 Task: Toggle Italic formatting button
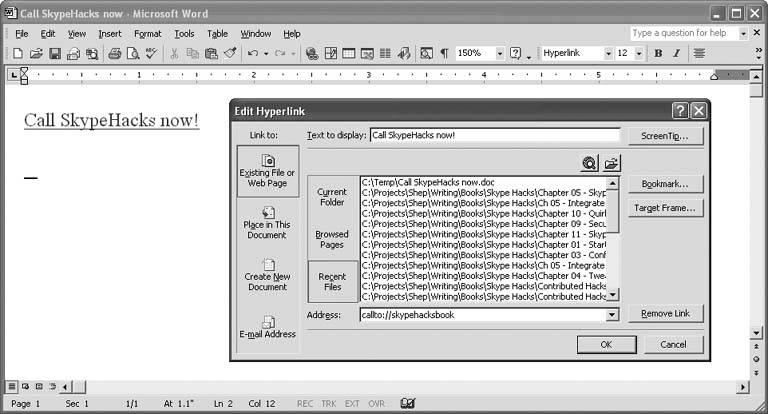click(677, 53)
